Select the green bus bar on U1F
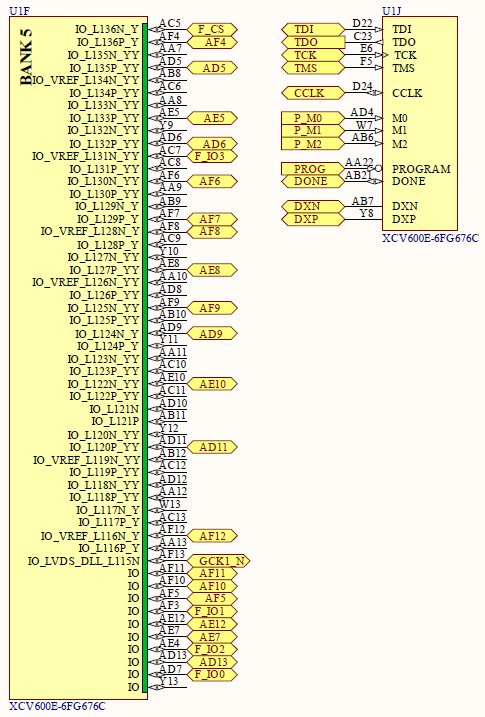485x717 pixels. 145,358
